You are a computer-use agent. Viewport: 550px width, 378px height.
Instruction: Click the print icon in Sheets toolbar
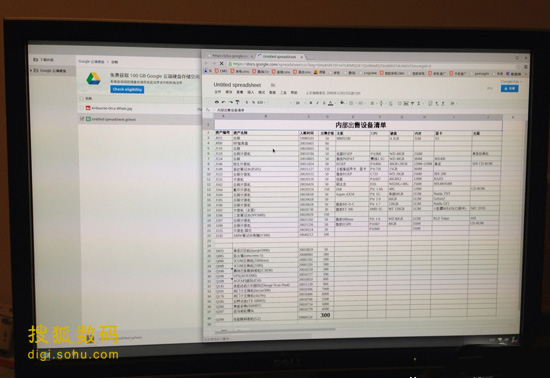216,102
